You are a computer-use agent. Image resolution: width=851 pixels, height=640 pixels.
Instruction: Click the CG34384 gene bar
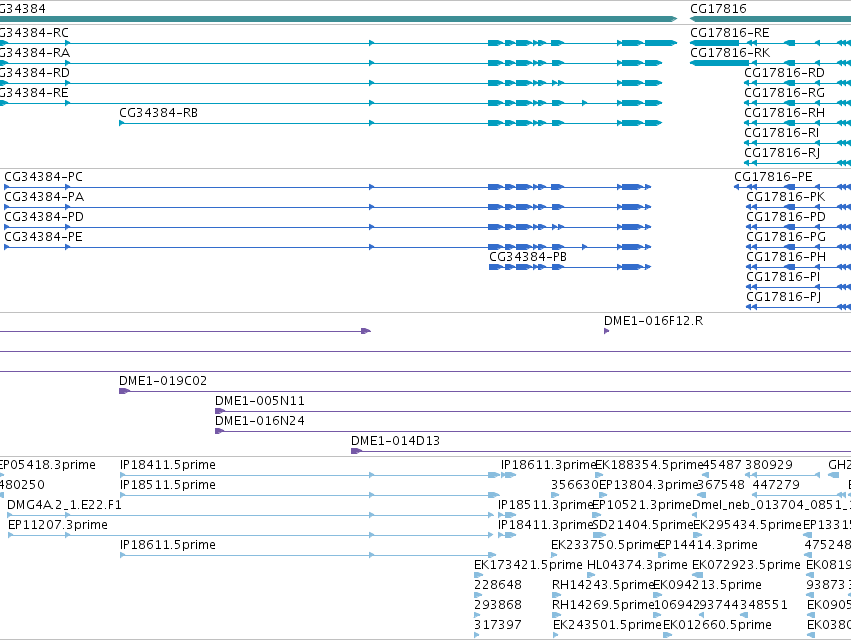point(339,19)
